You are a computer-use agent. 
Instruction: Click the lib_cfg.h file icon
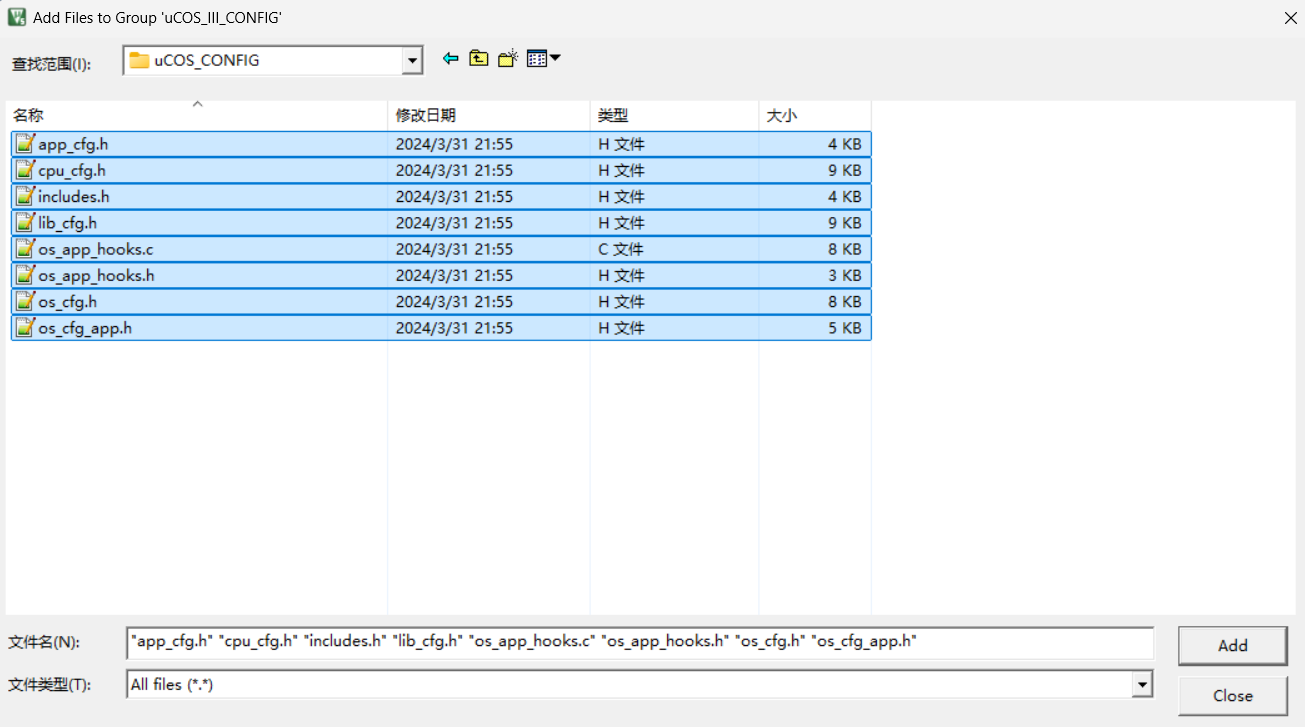pyautogui.click(x=25, y=222)
